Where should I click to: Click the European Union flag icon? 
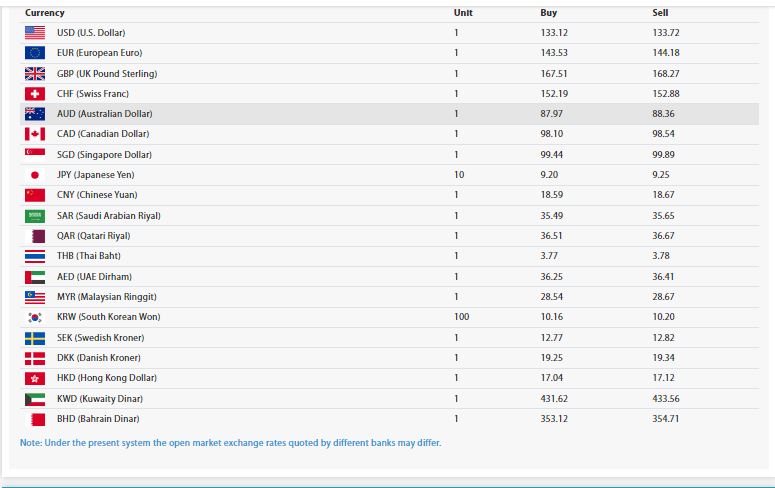(35, 53)
